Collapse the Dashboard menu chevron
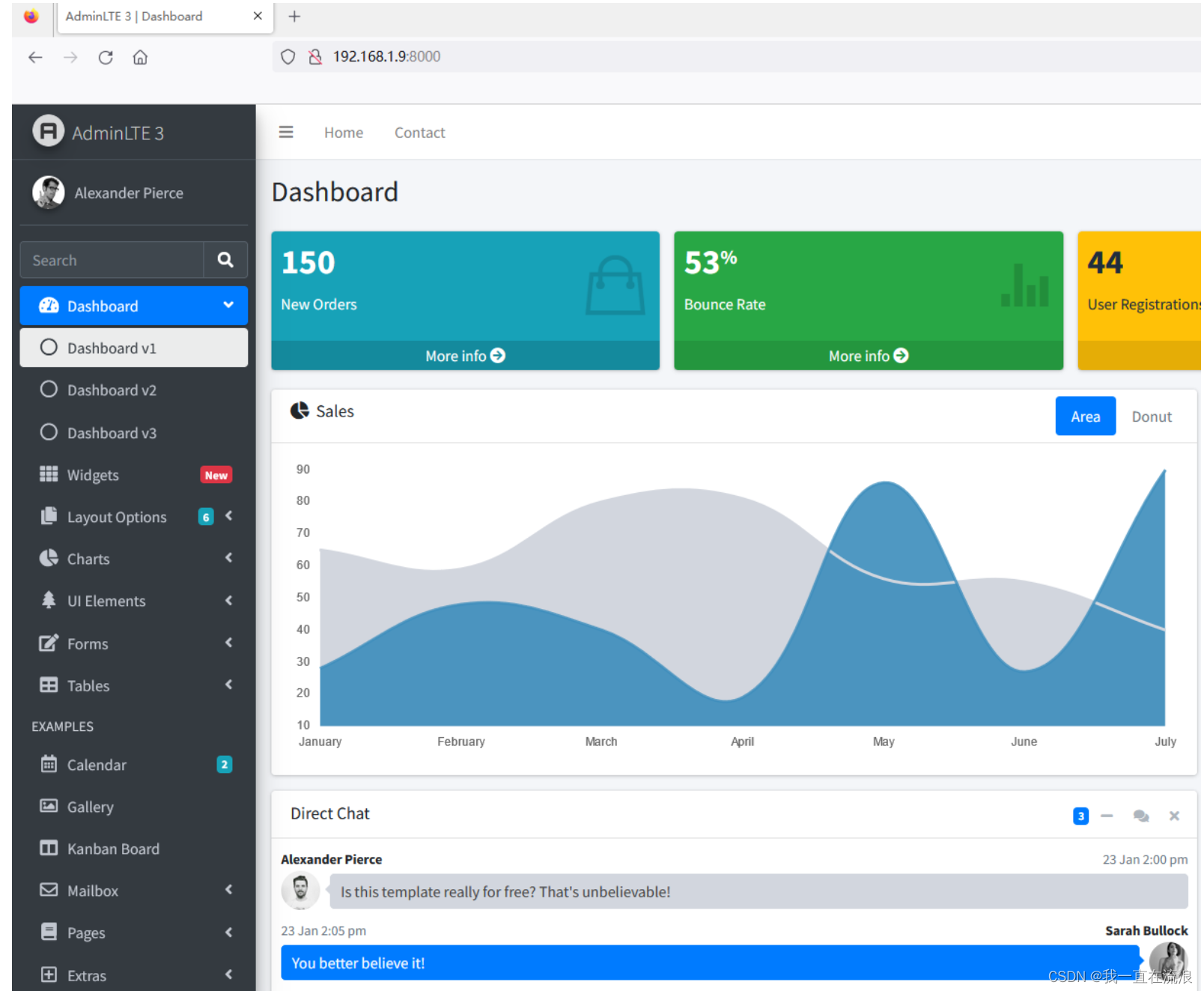 point(227,305)
